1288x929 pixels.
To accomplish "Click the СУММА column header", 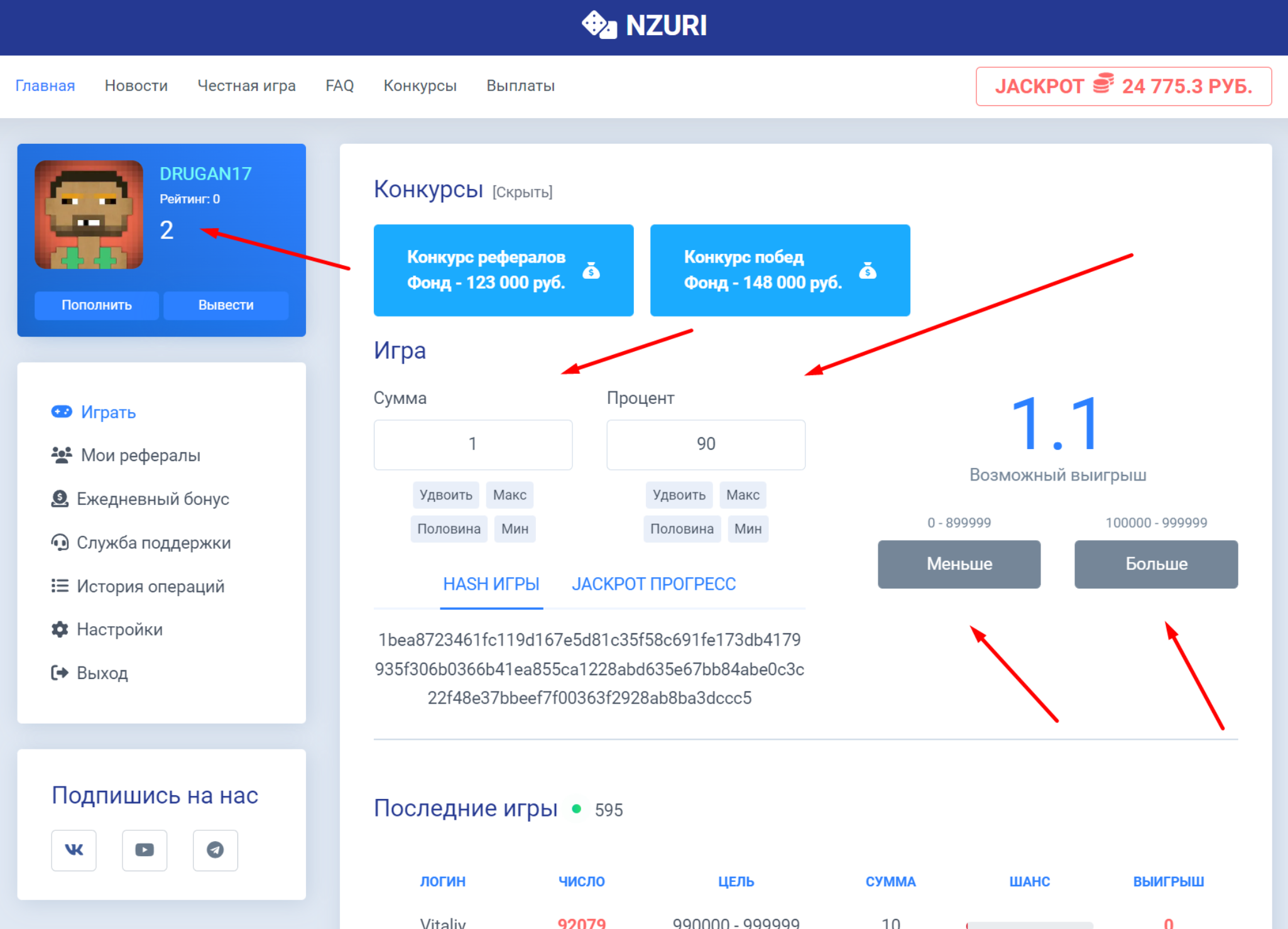I will pyautogui.click(x=891, y=881).
